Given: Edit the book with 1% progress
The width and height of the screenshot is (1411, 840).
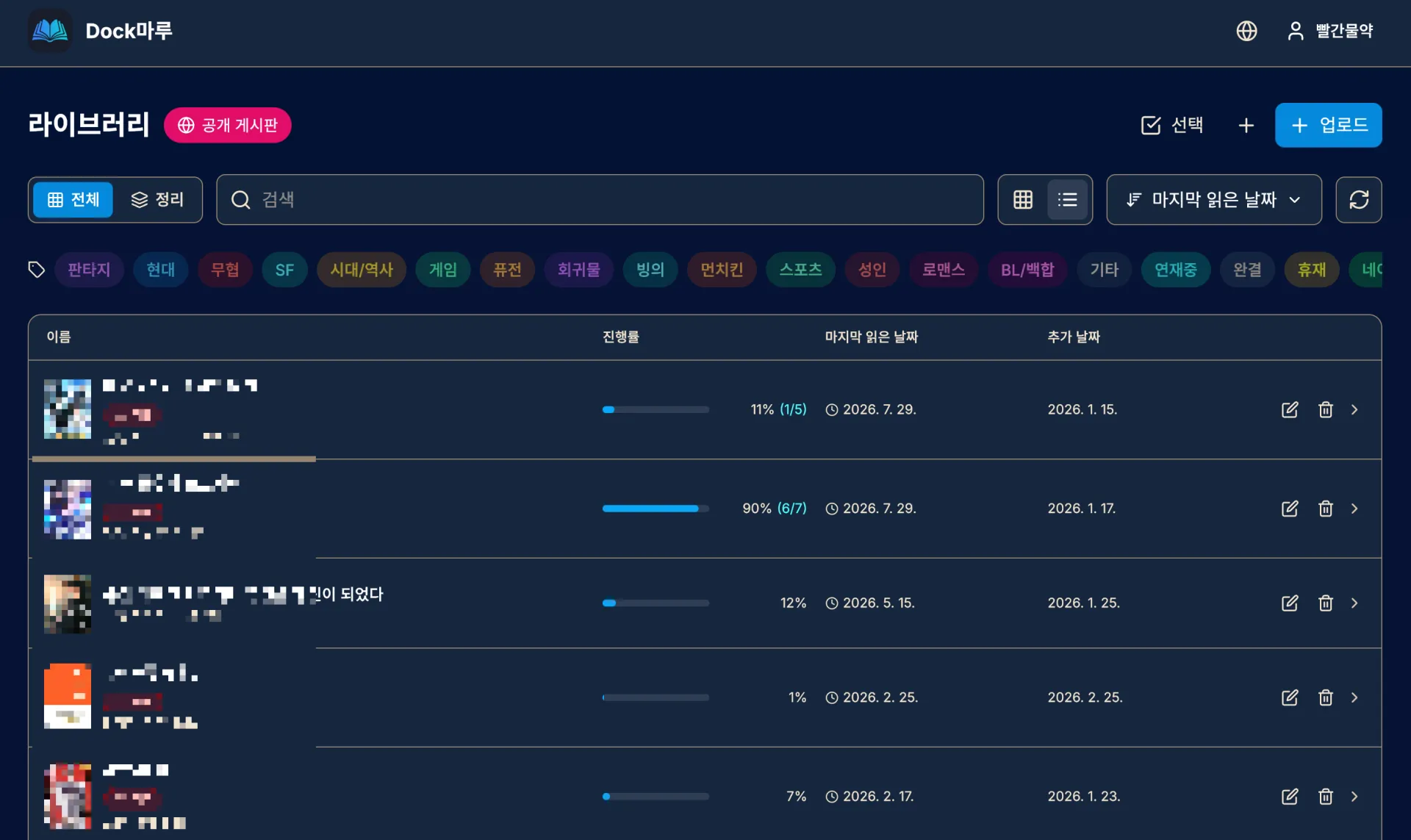Looking at the screenshot, I should pos(1290,697).
